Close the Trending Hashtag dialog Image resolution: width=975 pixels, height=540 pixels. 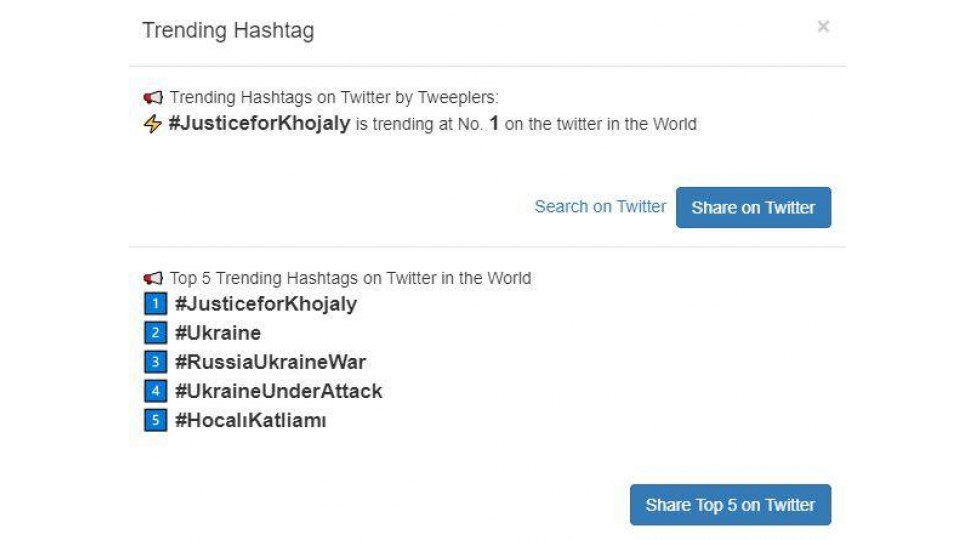click(x=823, y=27)
